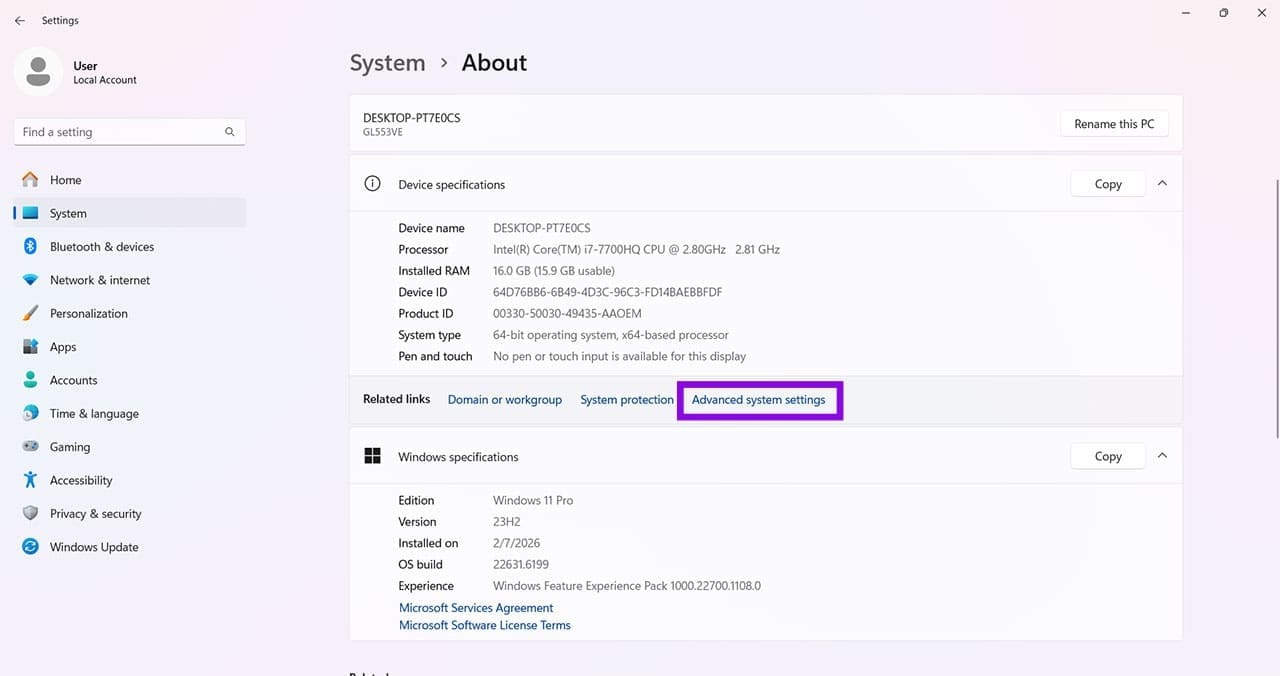Screen dimensions: 1280x676
Task: Open the System protection link
Action: tap(627, 399)
